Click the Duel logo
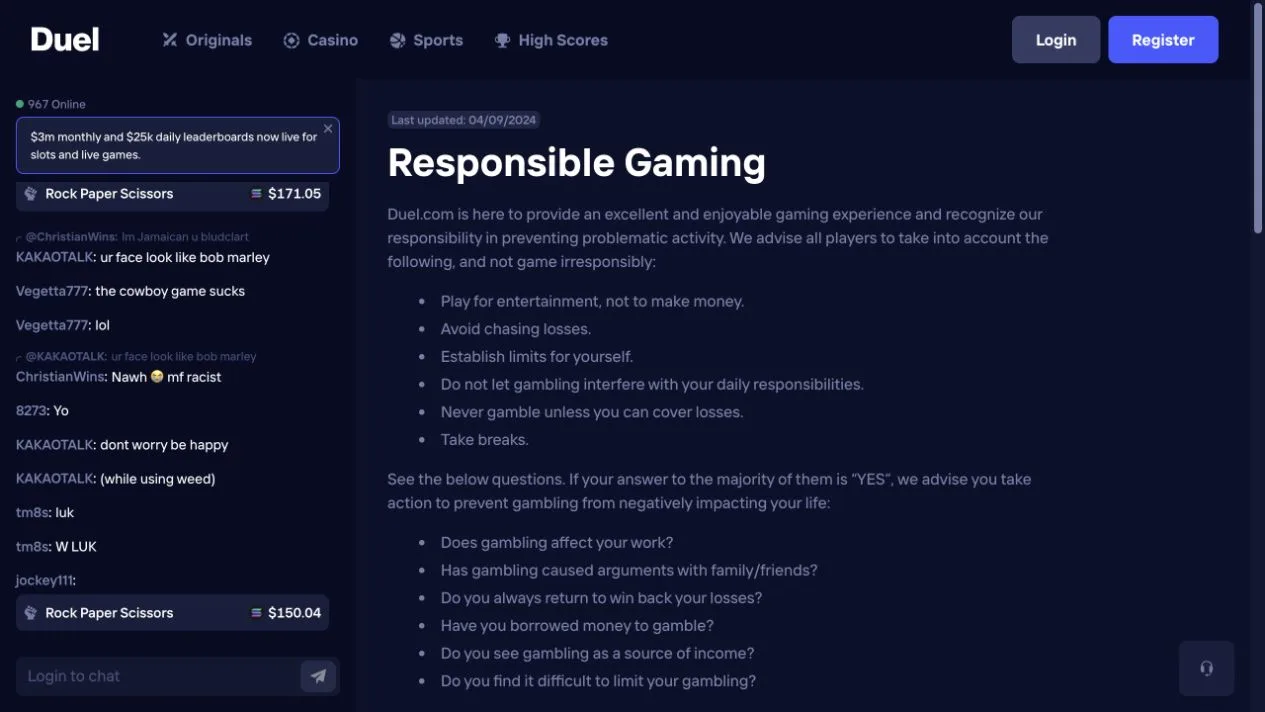 click(x=65, y=39)
